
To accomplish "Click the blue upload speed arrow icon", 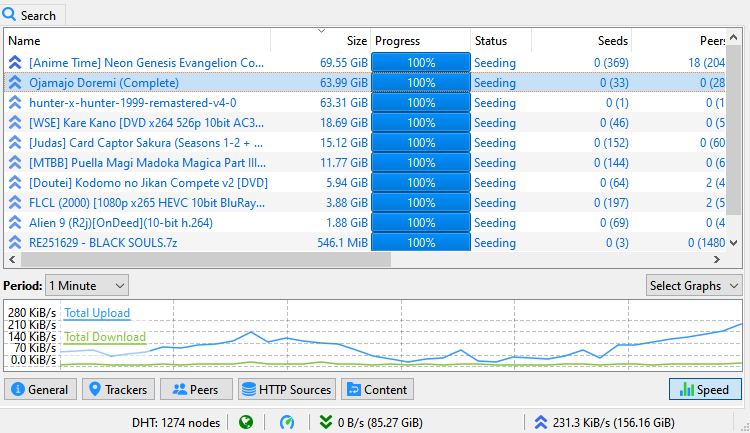I will pos(540,422).
